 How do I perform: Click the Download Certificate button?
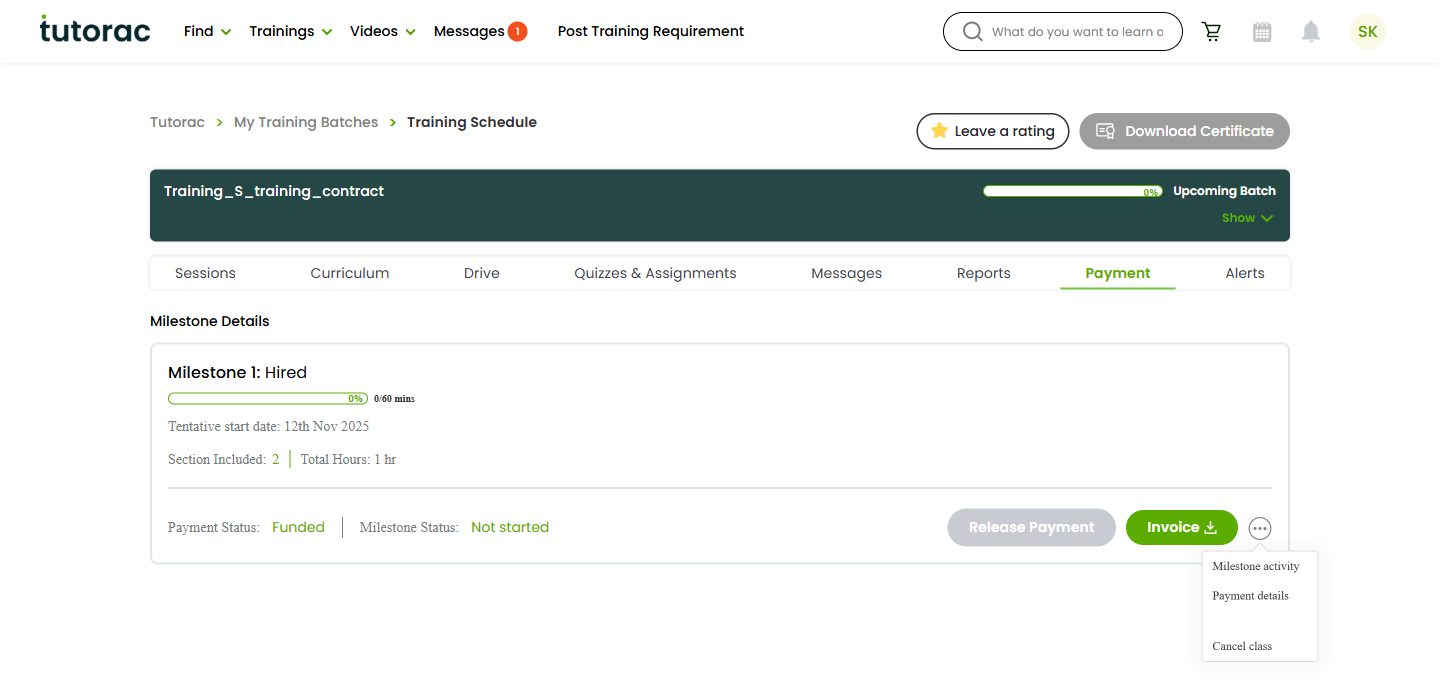click(x=1185, y=131)
